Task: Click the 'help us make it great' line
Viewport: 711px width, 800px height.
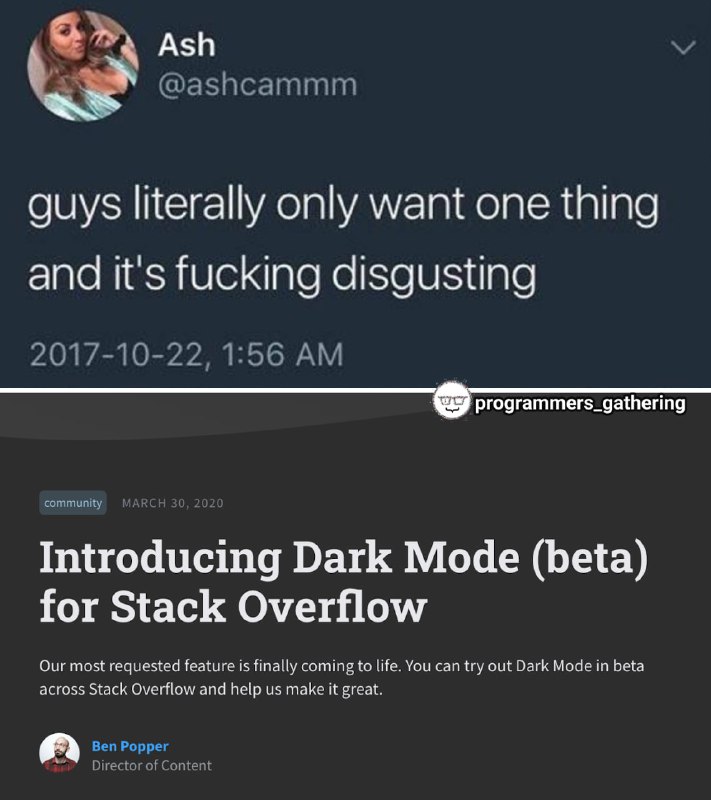Action: tap(306, 690)
